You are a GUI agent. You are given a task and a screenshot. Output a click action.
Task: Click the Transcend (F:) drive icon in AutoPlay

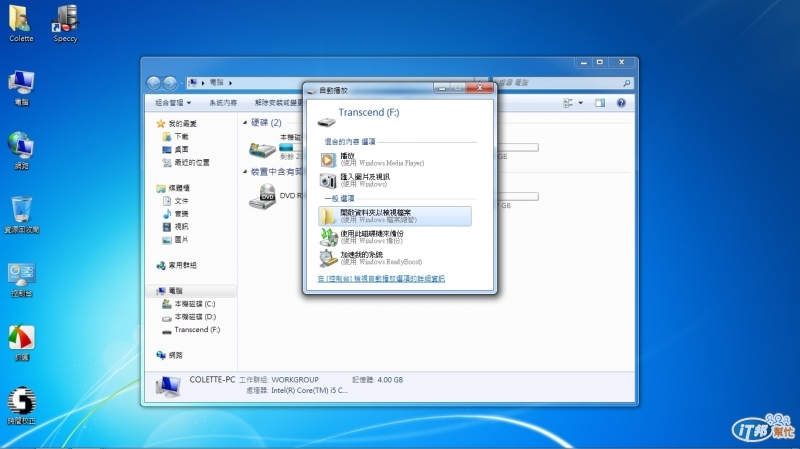(x=327, y=122)
